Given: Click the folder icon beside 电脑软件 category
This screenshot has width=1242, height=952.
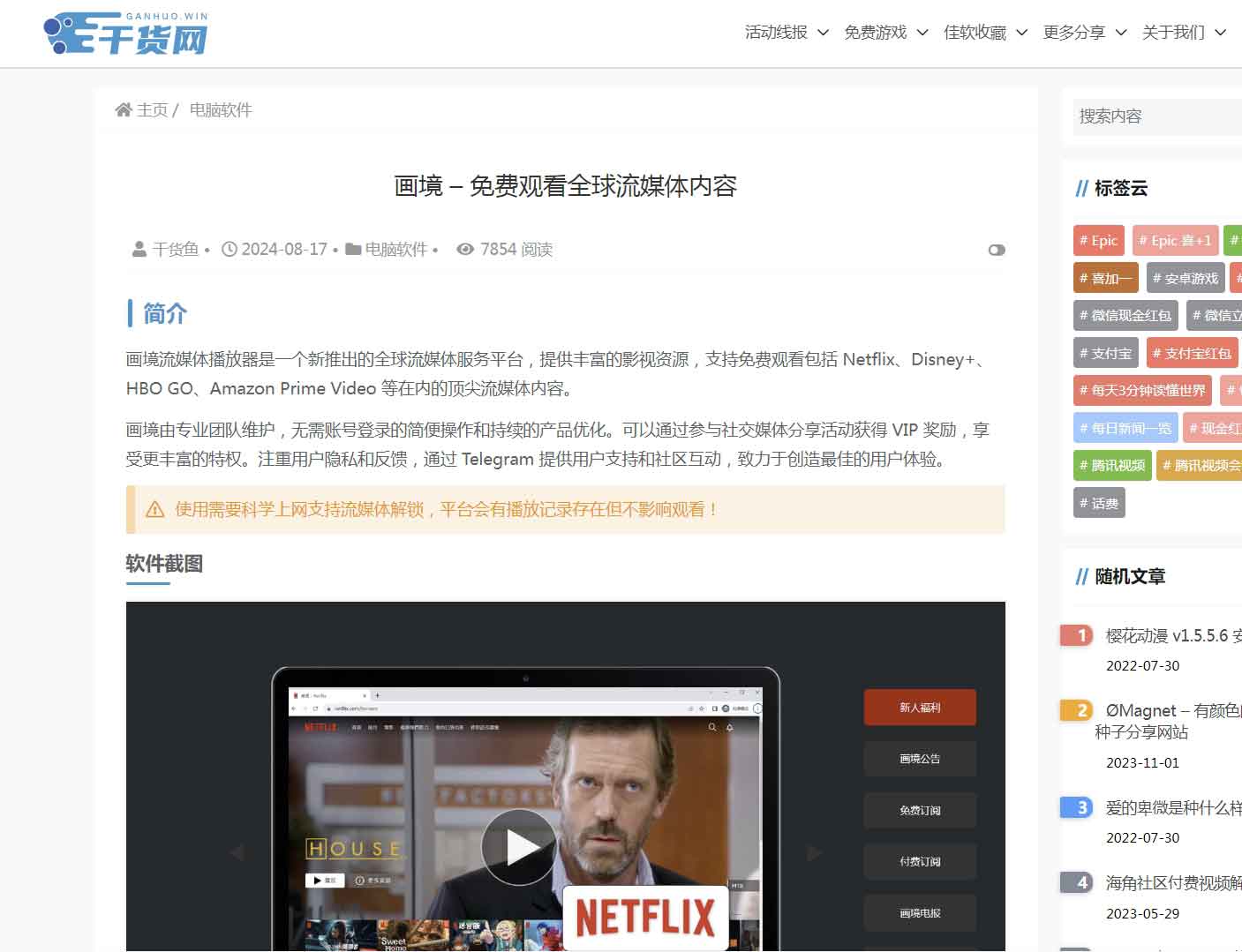Looking at the screenshot, I should click(353, 250).
